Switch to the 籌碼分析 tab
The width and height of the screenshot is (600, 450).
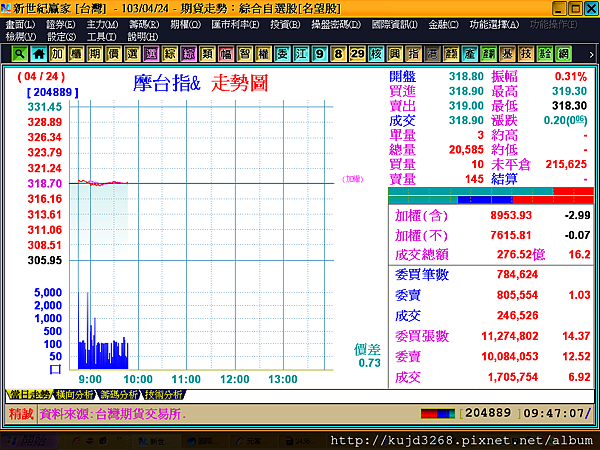(x=119, y=395)
